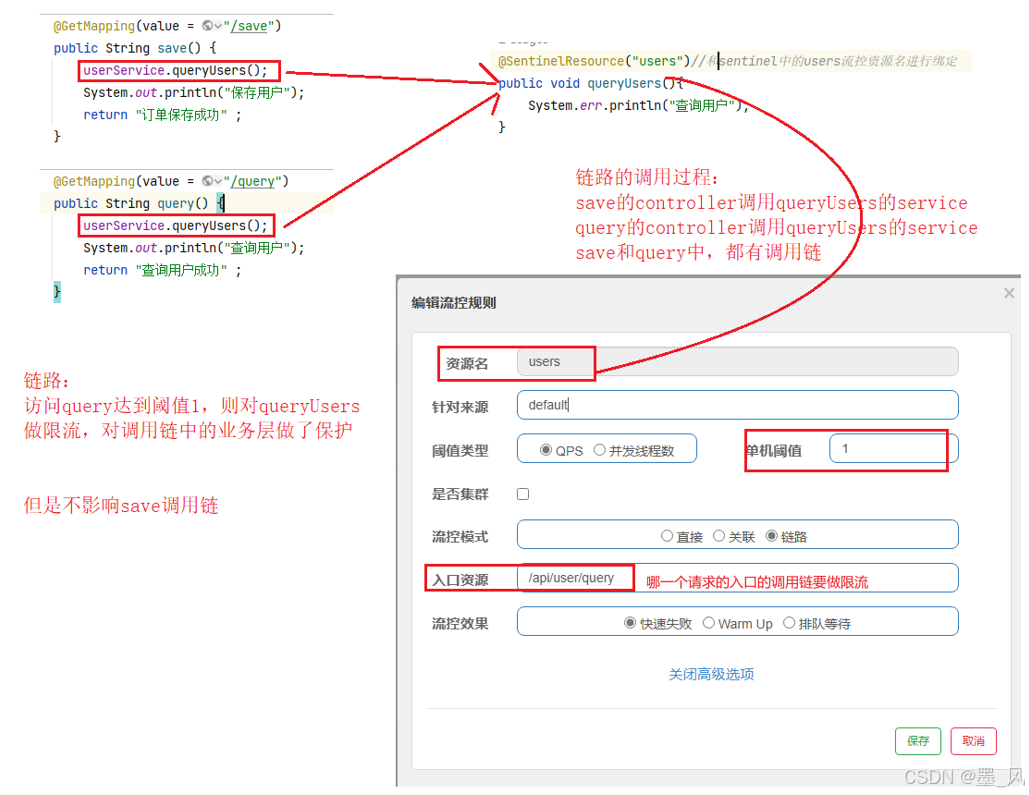Click the /save mapping link
The image size is (1029, 795).
coord(249,26)
